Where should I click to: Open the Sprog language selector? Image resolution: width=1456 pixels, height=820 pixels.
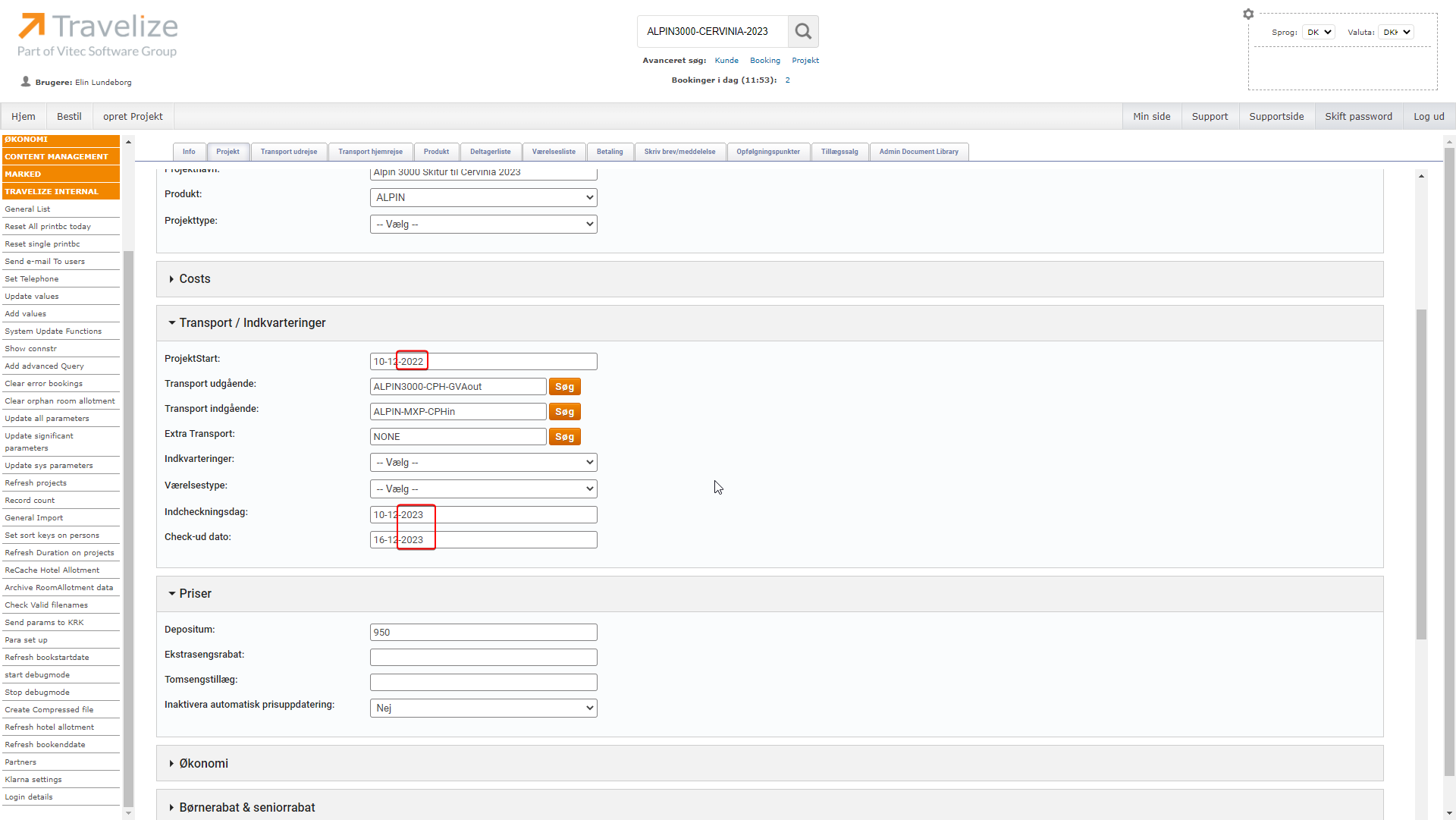(1318, 32)
